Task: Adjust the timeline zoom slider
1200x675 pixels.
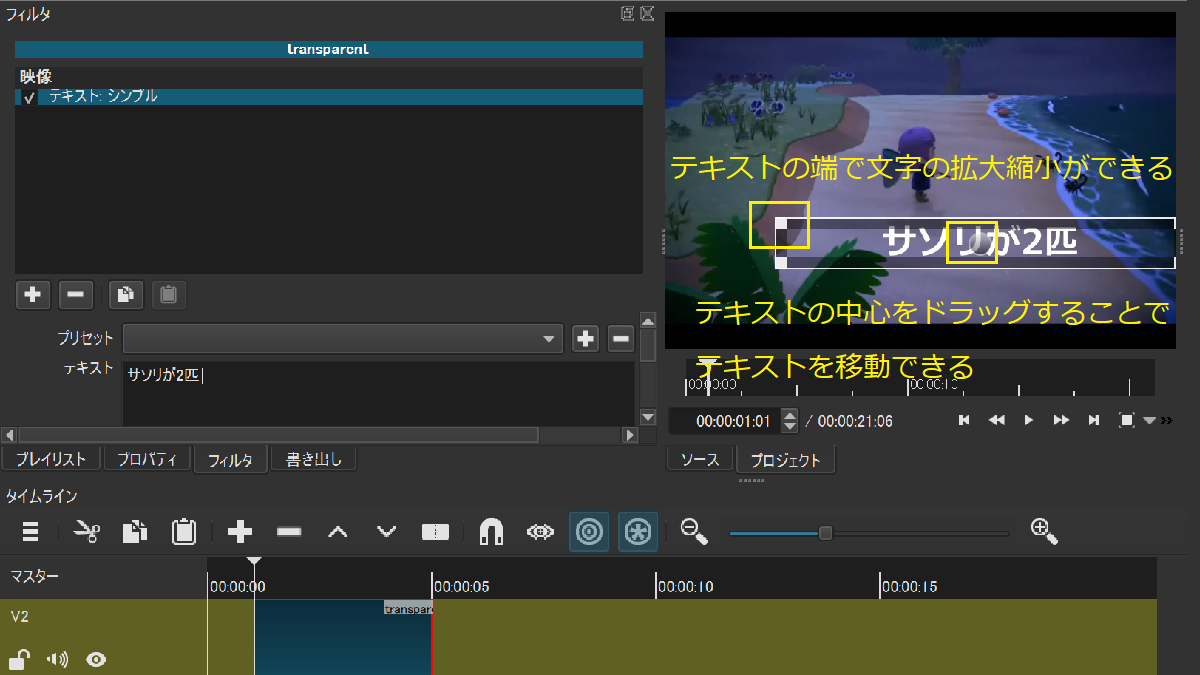Action: pyautogui.click(x=825, y=532)
